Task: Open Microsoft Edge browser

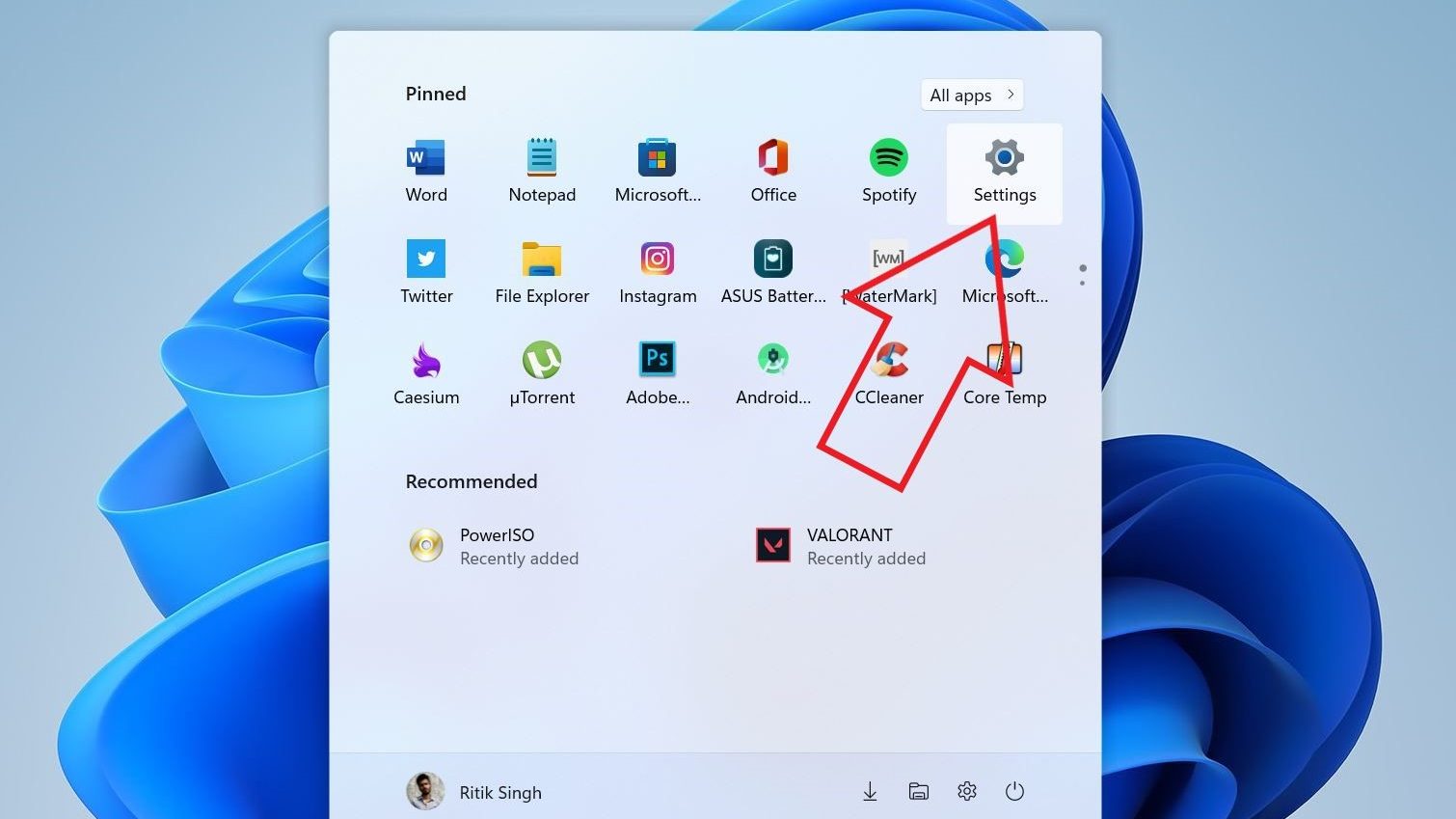Action: 1005,274
